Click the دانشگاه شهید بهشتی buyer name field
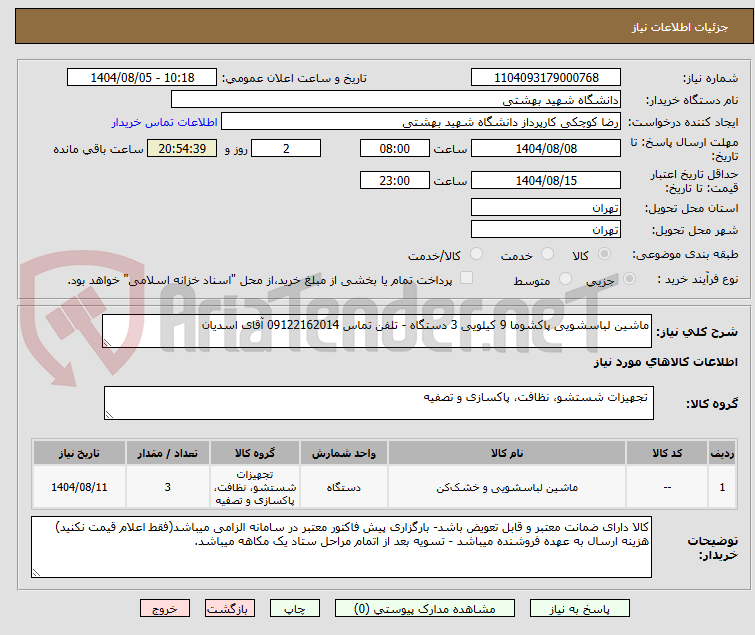 pyautogui.click(x=396, y=100)
